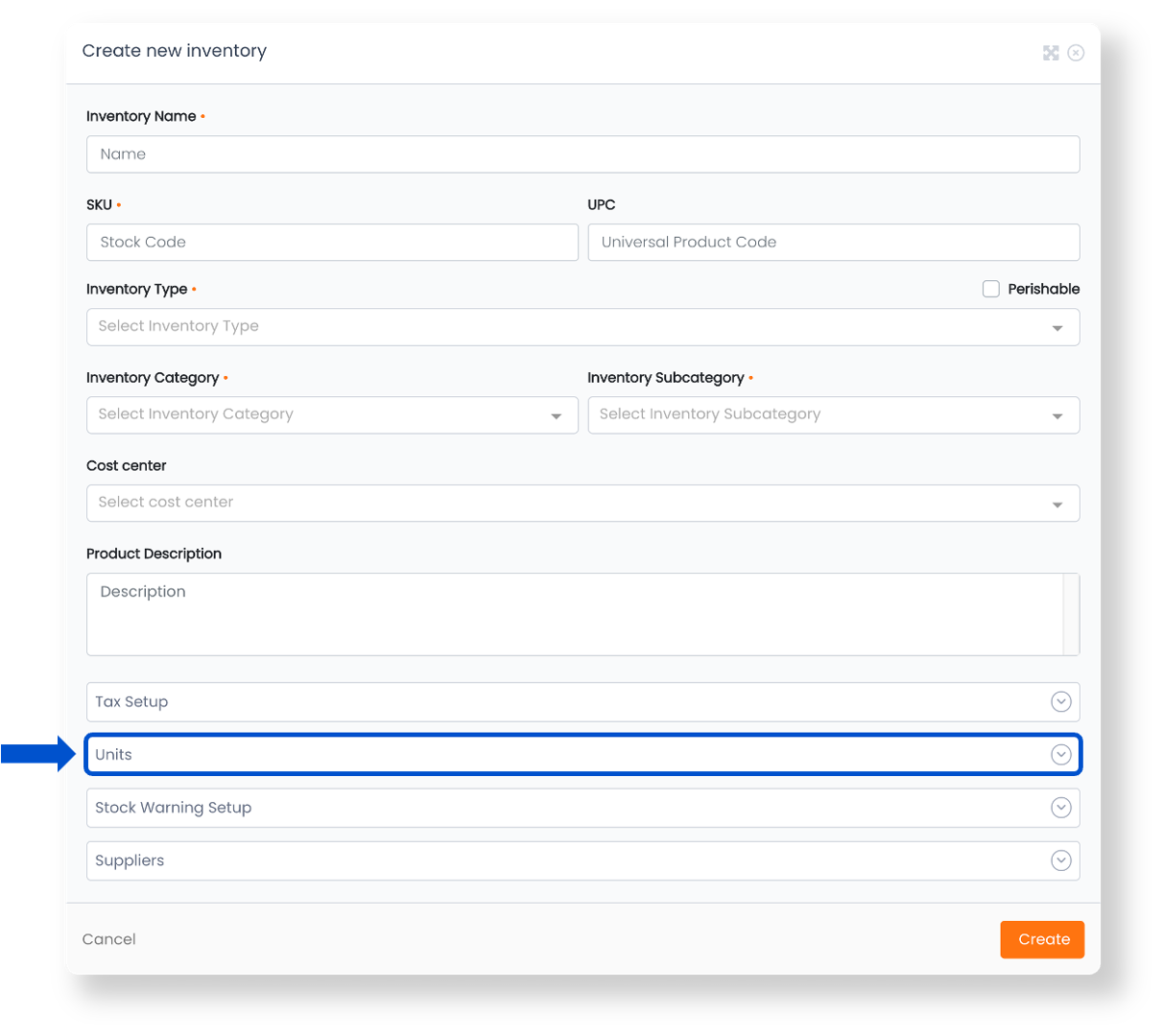Click the chevron icon on Units section

(x=1061, y=754)
